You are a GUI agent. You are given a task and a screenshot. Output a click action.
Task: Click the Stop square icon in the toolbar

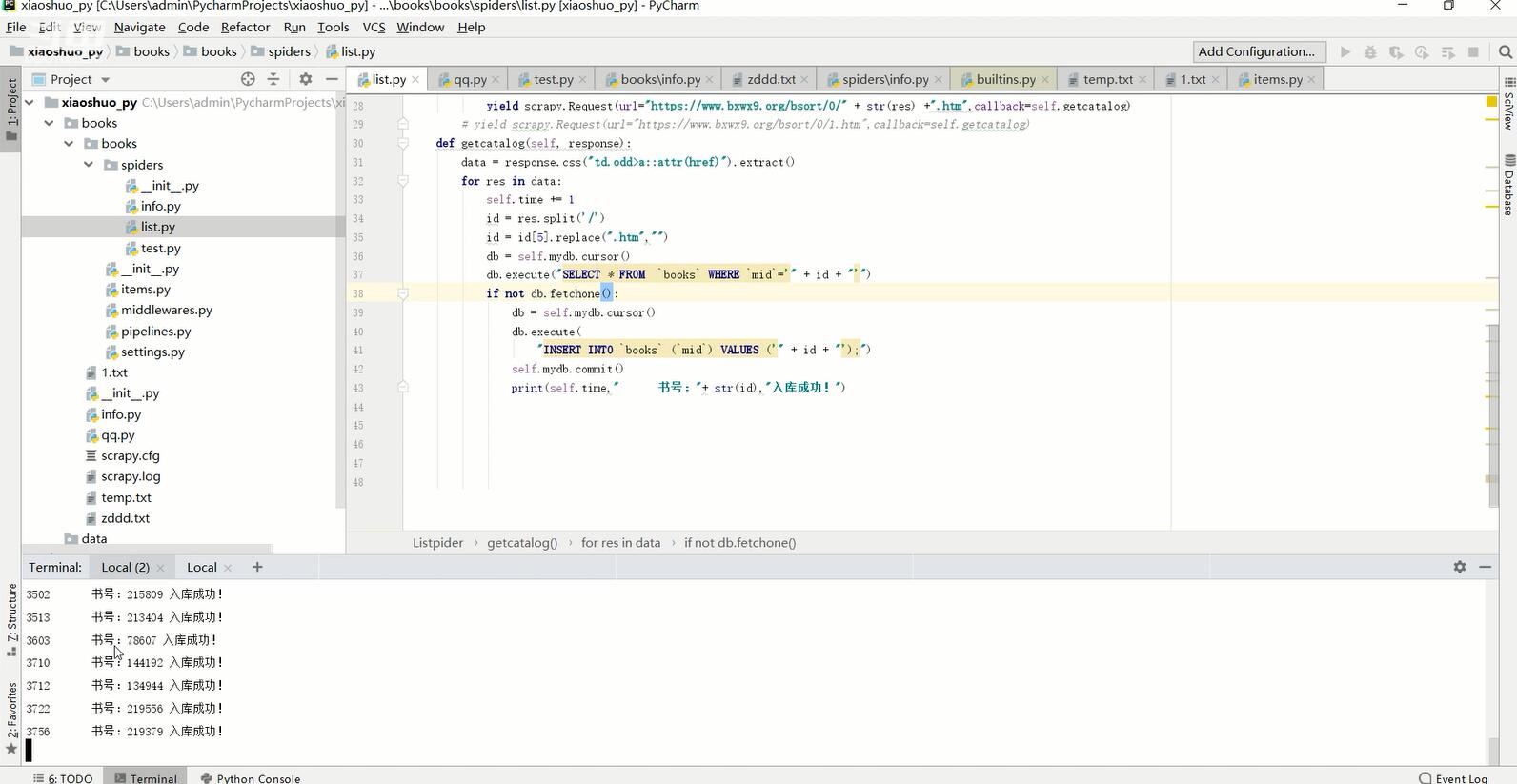(x=1473, y=51)
